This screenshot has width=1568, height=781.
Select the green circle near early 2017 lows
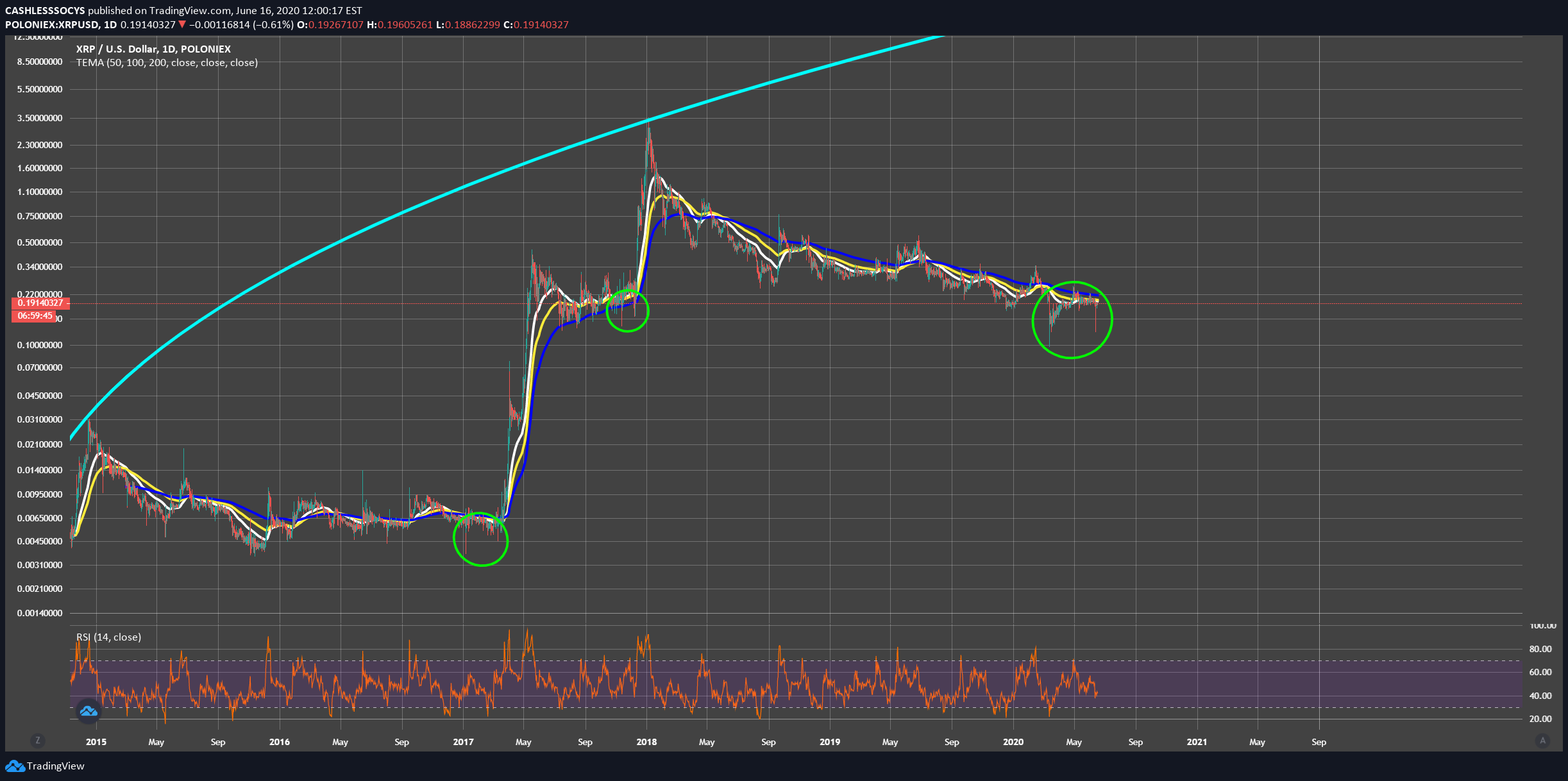click(482, 566)
